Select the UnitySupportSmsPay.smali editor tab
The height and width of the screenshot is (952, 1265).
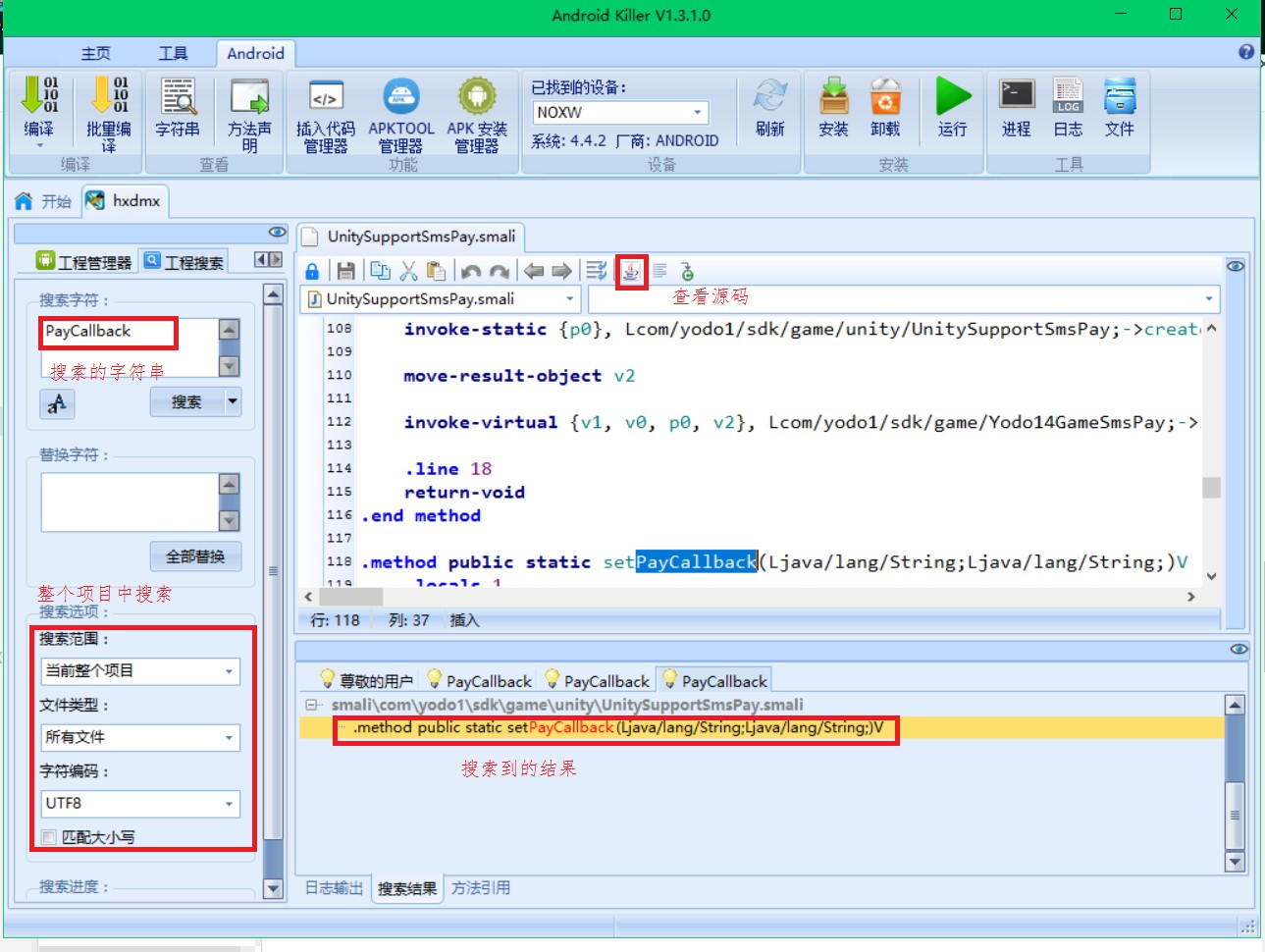[x=410, y=237]
